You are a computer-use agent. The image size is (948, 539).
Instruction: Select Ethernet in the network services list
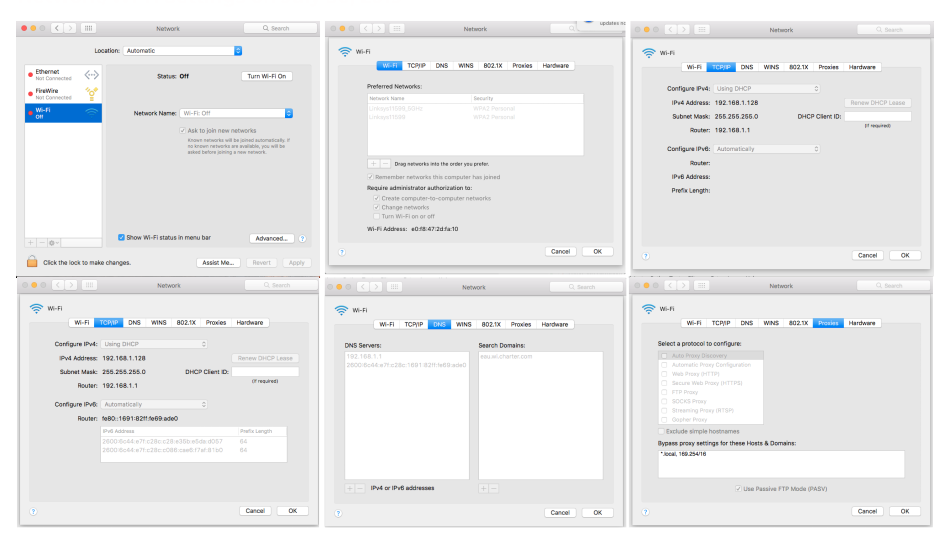50,75
